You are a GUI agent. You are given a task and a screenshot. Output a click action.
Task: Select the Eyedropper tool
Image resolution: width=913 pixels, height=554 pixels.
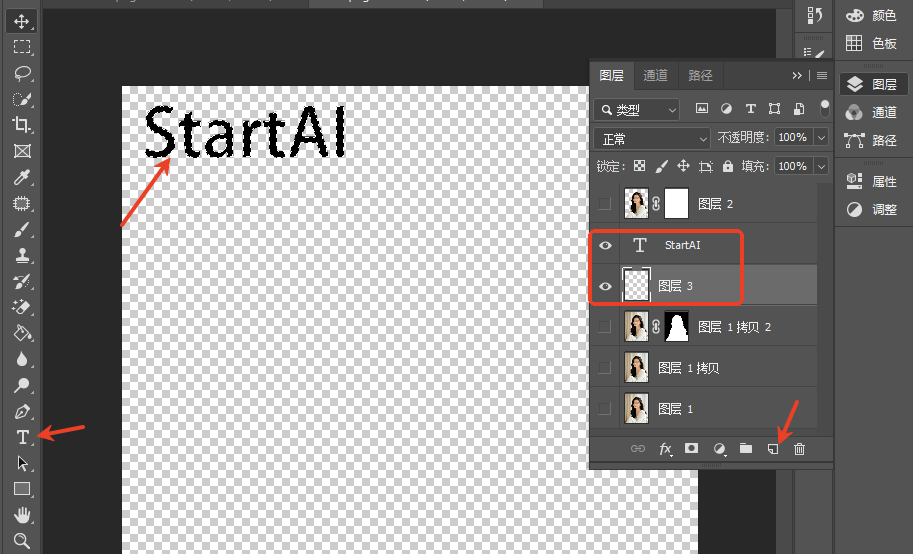pos(22,177)
